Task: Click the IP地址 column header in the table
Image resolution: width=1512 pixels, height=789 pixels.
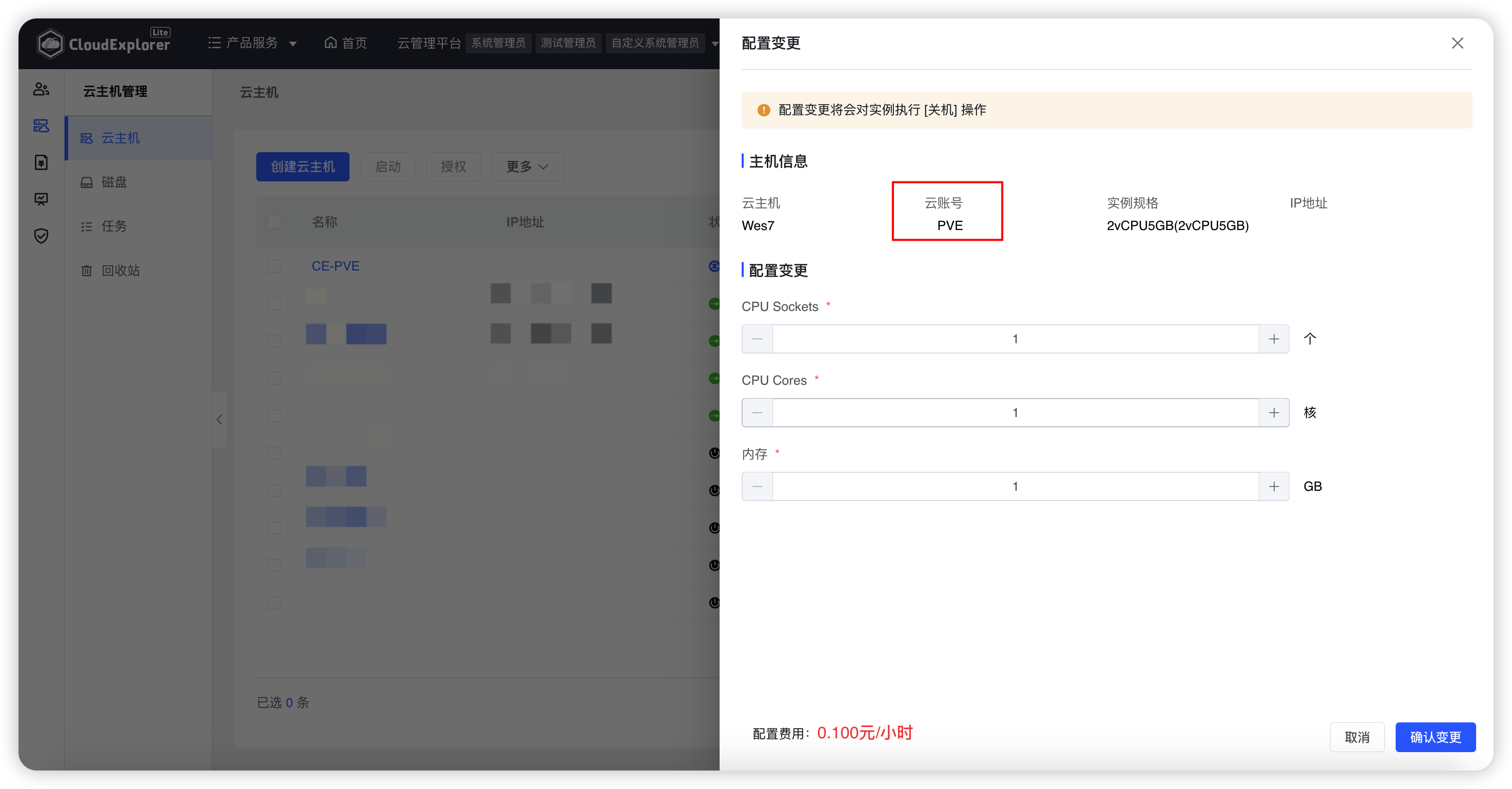Action: pyautogui.click(x=525, y=222)
